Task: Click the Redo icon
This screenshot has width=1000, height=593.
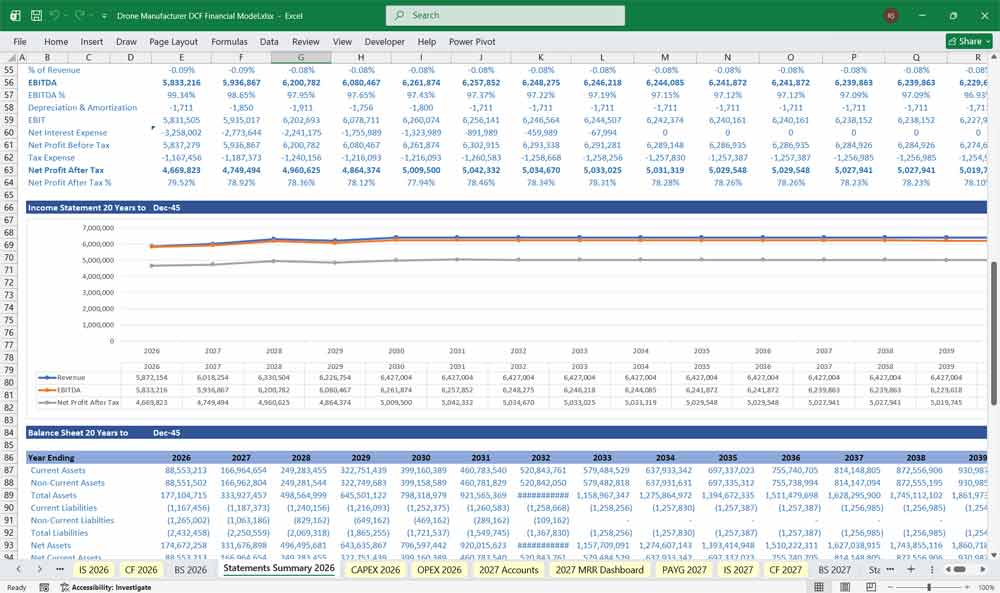Action: (79, 15)
